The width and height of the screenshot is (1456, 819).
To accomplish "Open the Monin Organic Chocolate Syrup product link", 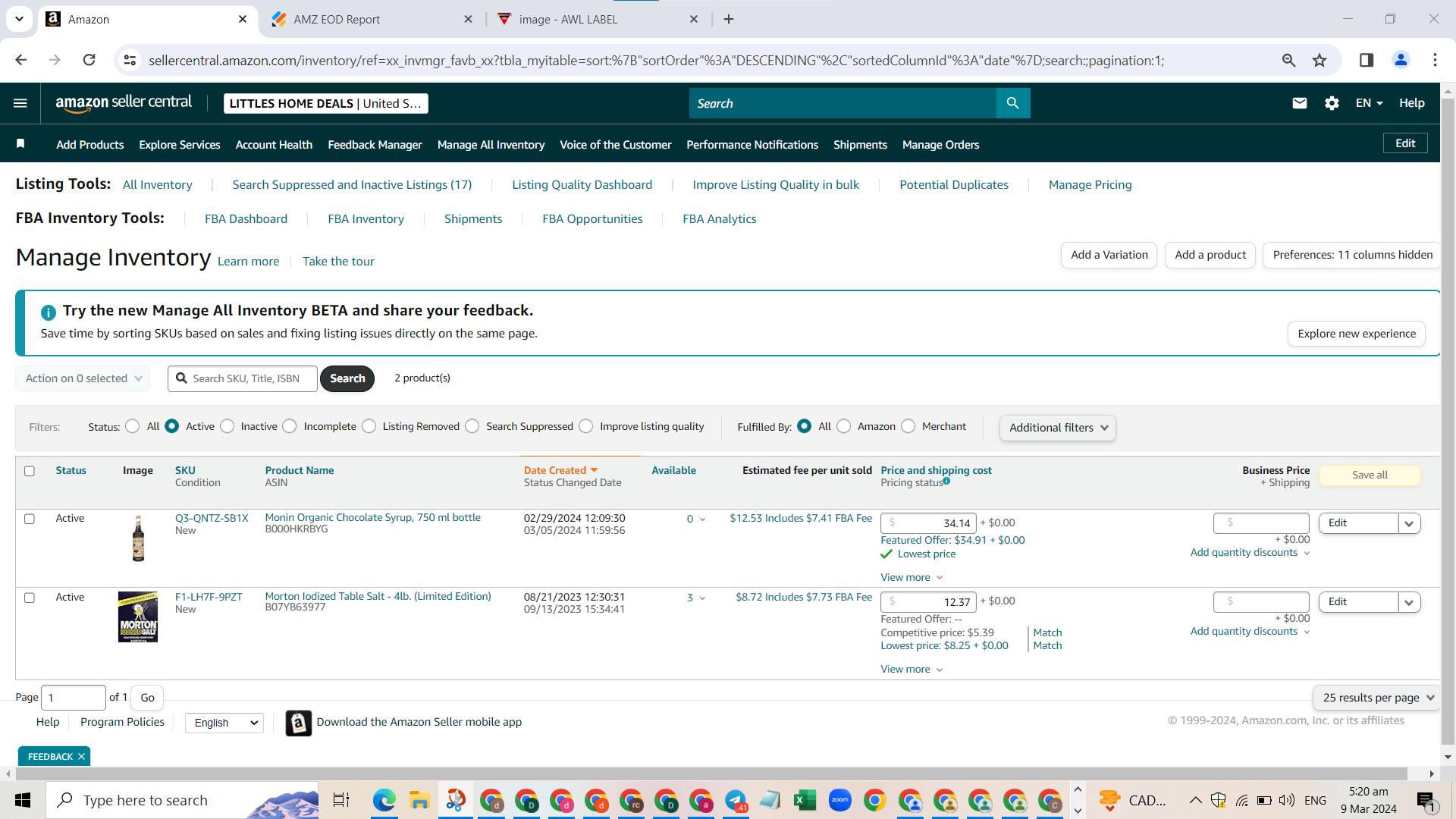I will click(372, 517).
